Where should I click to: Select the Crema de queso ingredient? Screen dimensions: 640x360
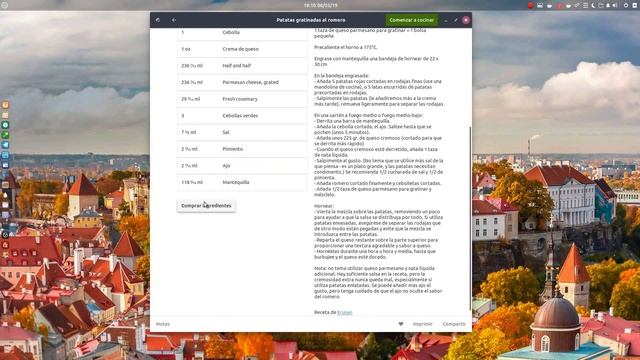pyautogui.click(x=242, y=49)
